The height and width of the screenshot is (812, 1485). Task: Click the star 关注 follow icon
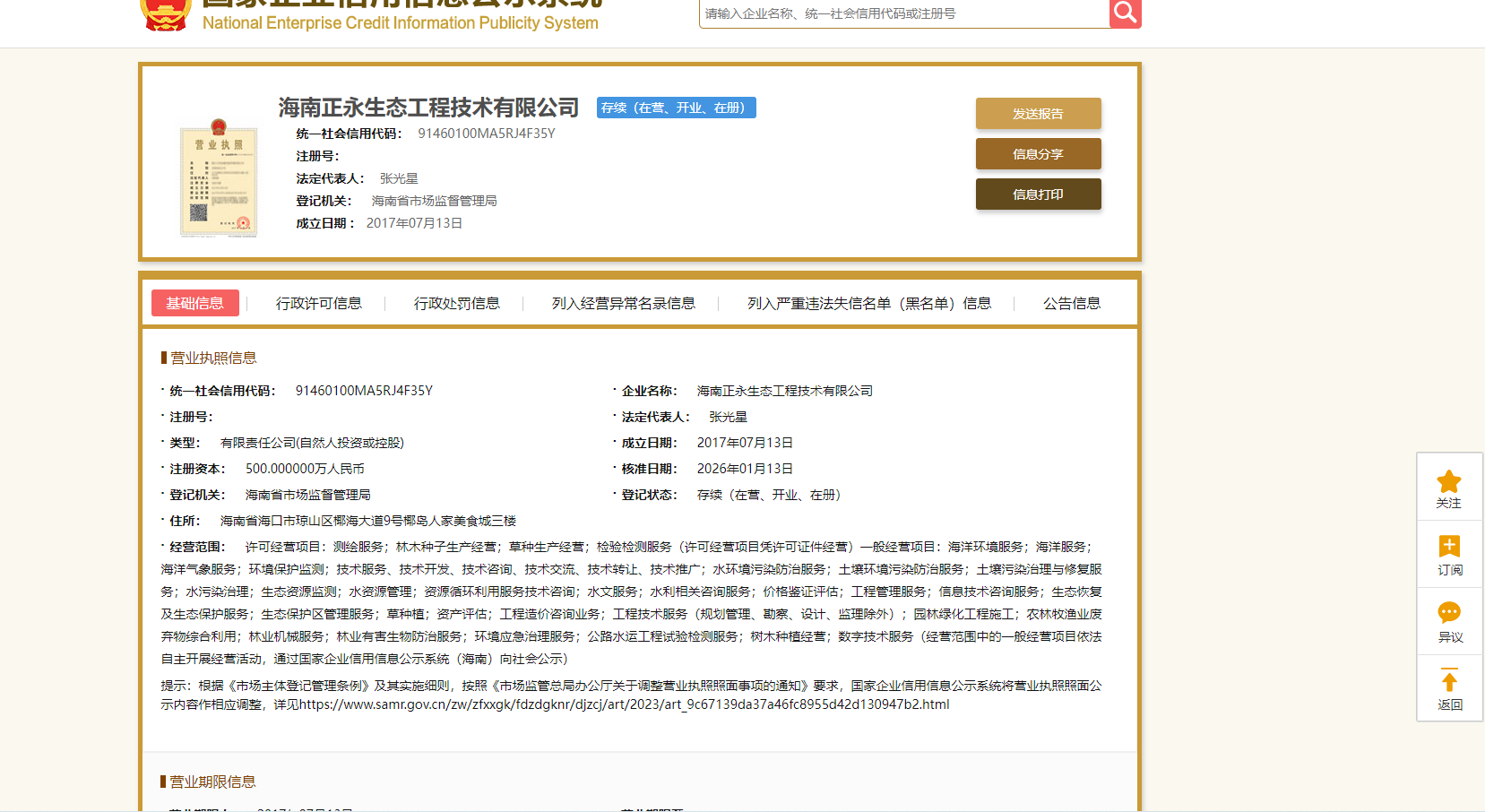(x=1449, y=481)
